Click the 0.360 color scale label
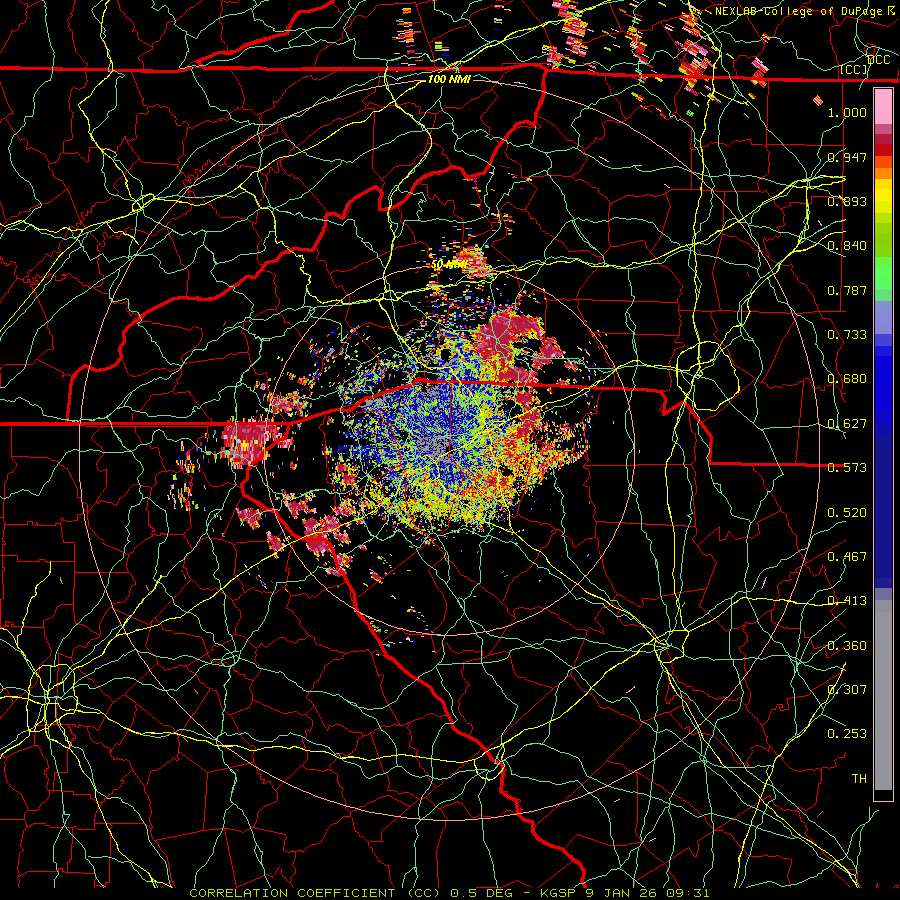Image resolution: width=900 pixels, height=900 pixels. [x=847, y=646]
